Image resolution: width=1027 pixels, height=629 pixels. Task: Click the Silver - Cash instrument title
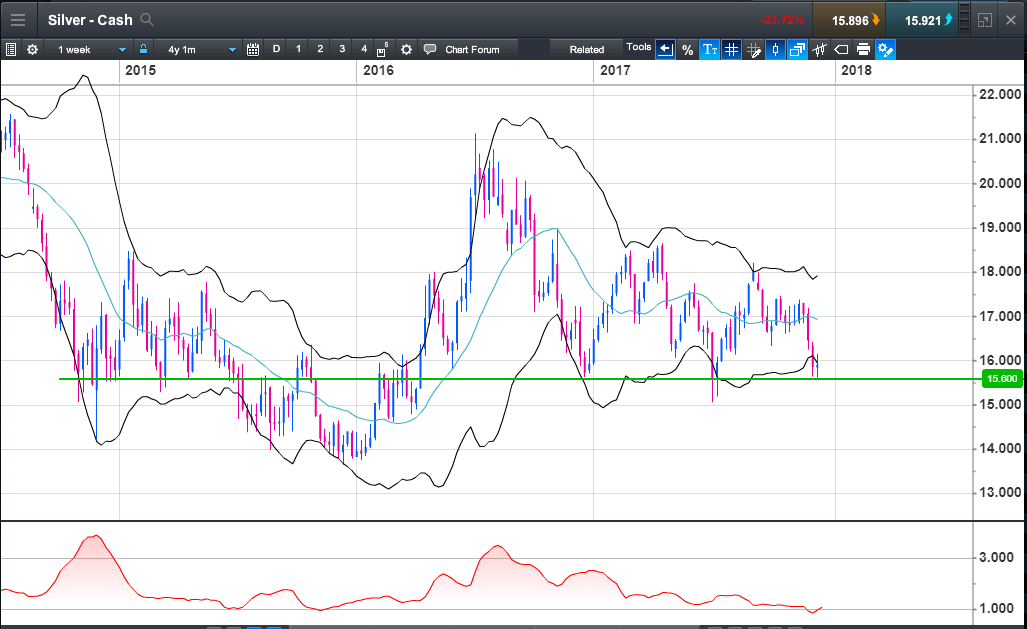pos(90,20)
